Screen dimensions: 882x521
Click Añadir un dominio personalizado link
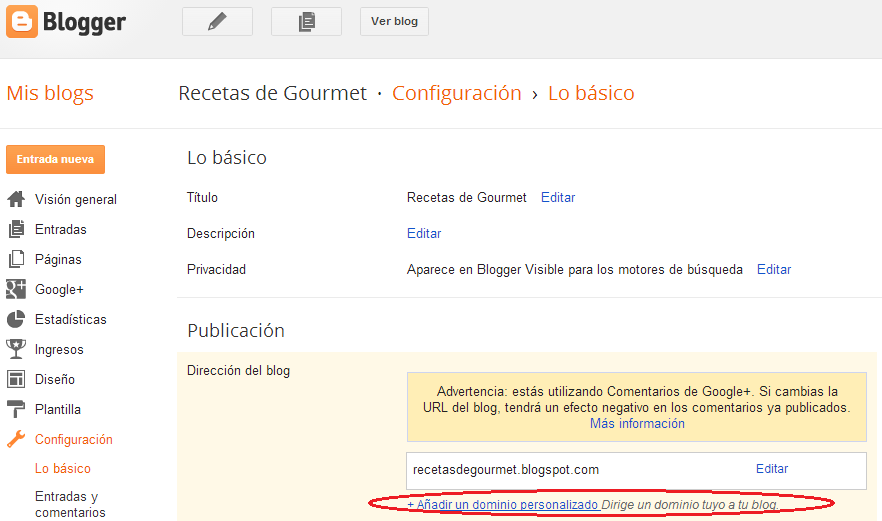pyautogui.click(x=503, y=505)
